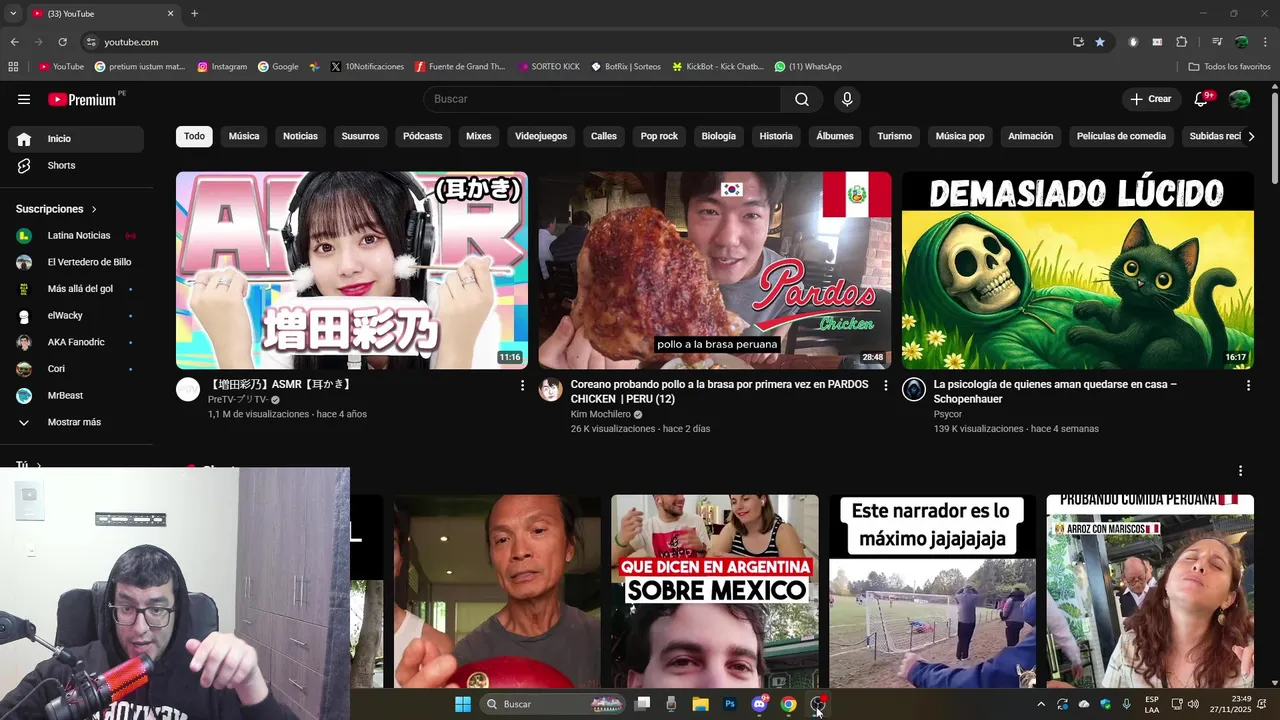The width and height of the screenshot is (1280, 720).
Task: Open Todos los favoritos folder
Action: point(1229,66)
